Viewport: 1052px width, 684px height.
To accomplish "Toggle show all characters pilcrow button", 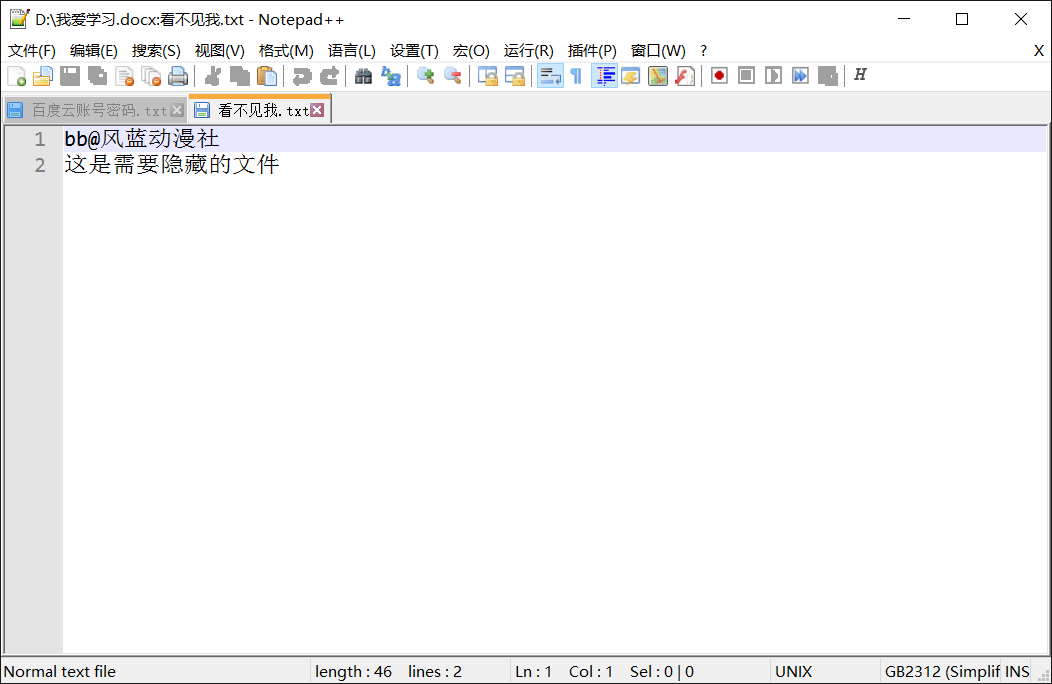I will tap(576, 76).
